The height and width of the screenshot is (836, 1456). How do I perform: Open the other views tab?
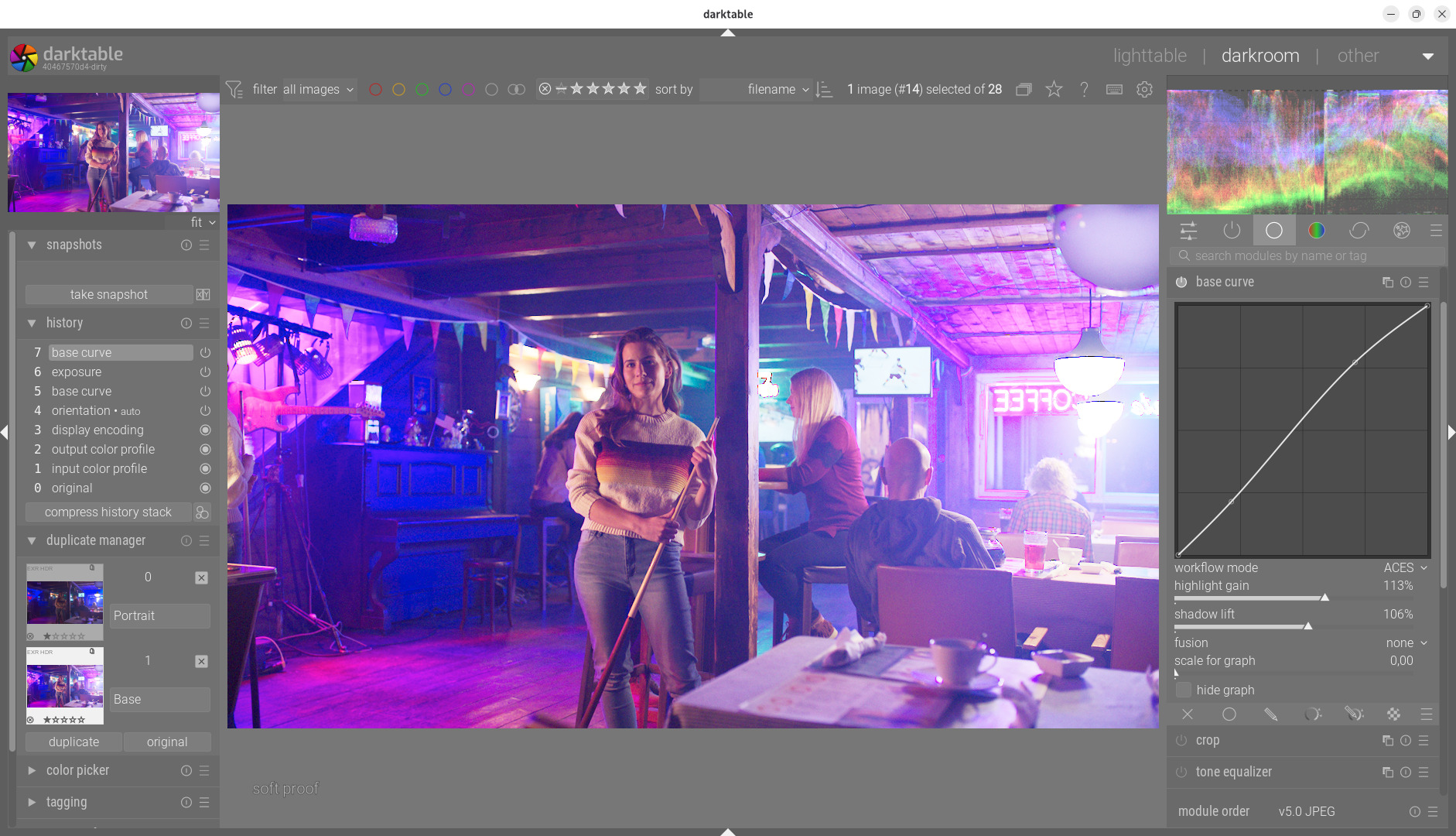(1358, 56)
